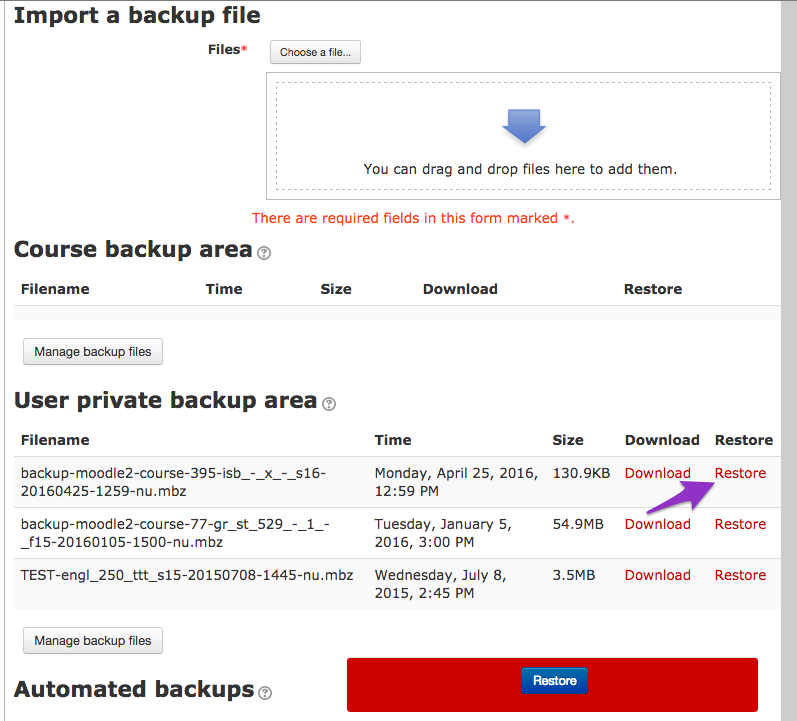Restore the course-395 backup from April 25
The image size is (797, 721).
tap(740, 473)
